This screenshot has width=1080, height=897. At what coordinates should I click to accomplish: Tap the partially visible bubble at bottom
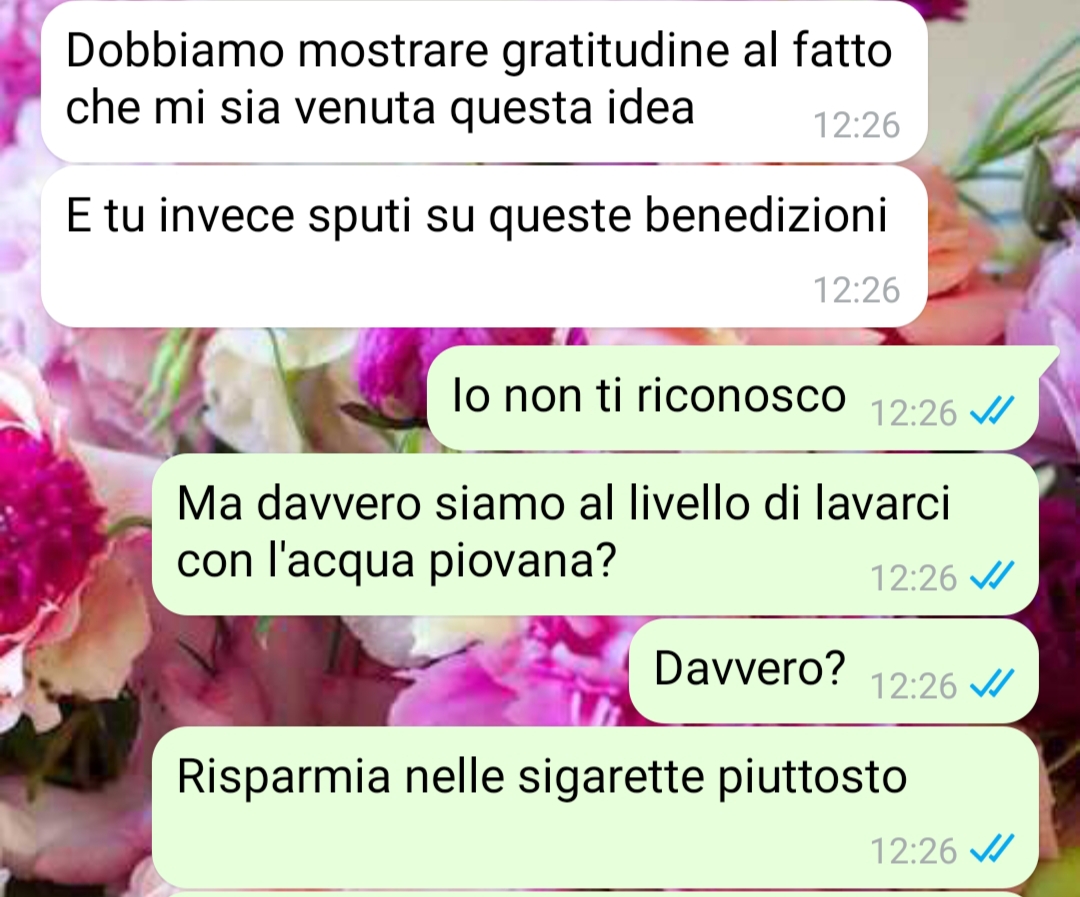coord(594,894)
